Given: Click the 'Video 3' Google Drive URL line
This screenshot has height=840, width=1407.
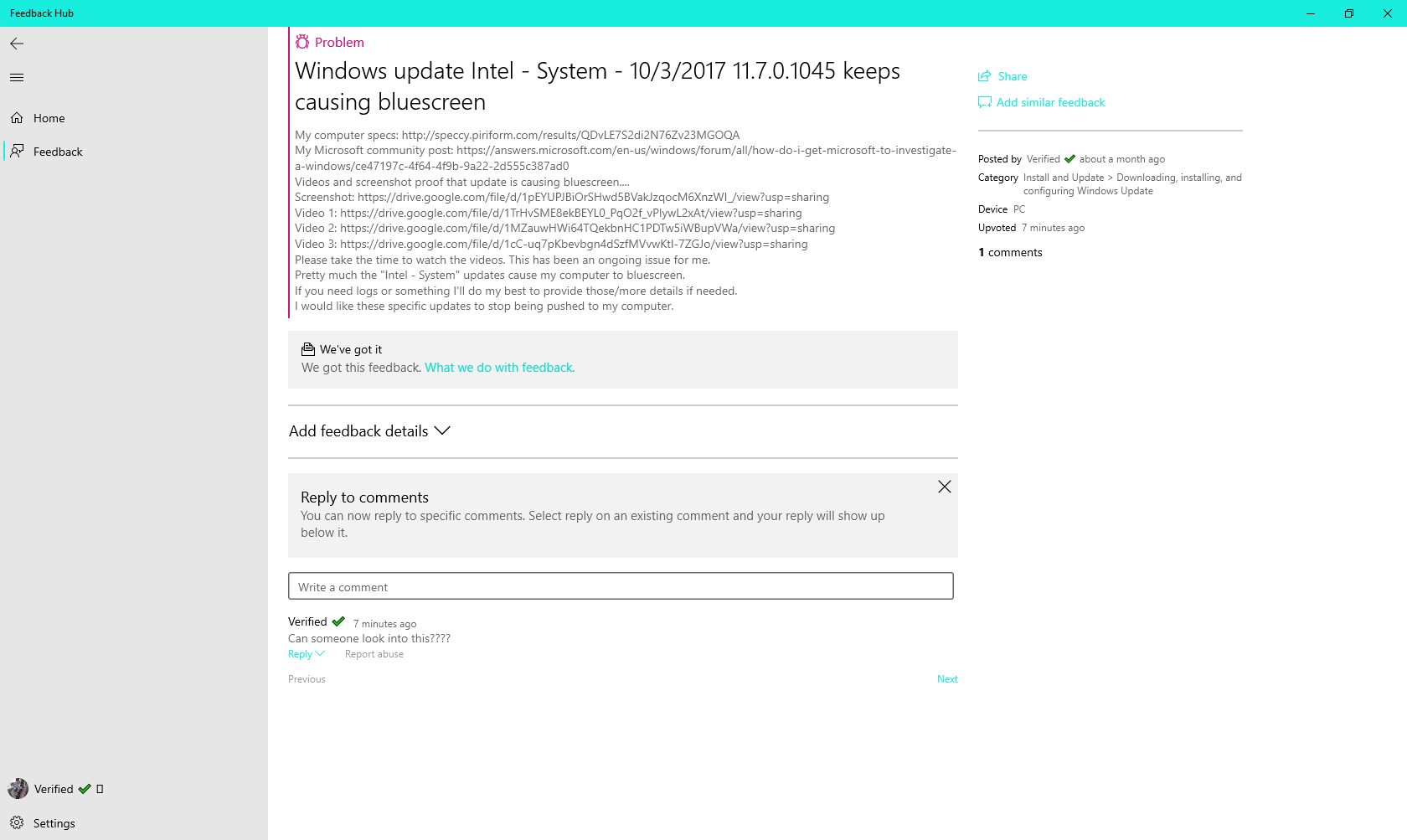Looking at the screenshot, I should 551,244.
